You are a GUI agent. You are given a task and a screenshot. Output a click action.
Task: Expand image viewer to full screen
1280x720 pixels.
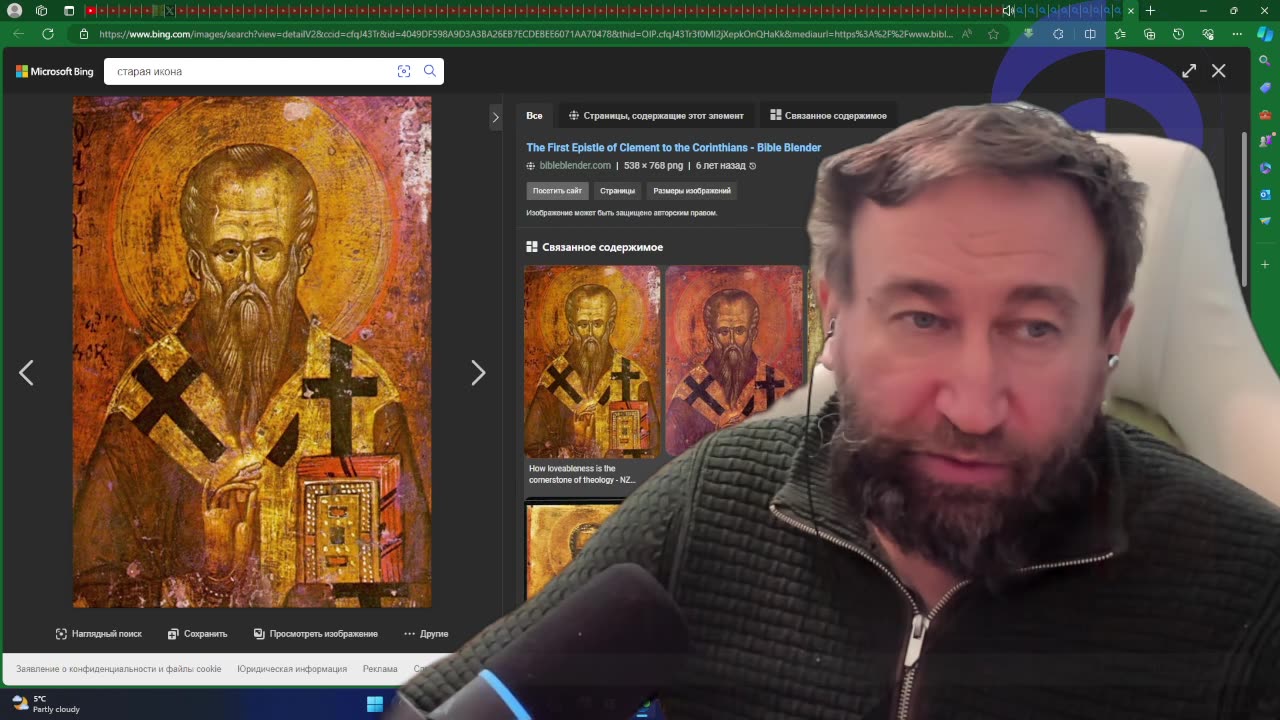tap(1189, 71)
